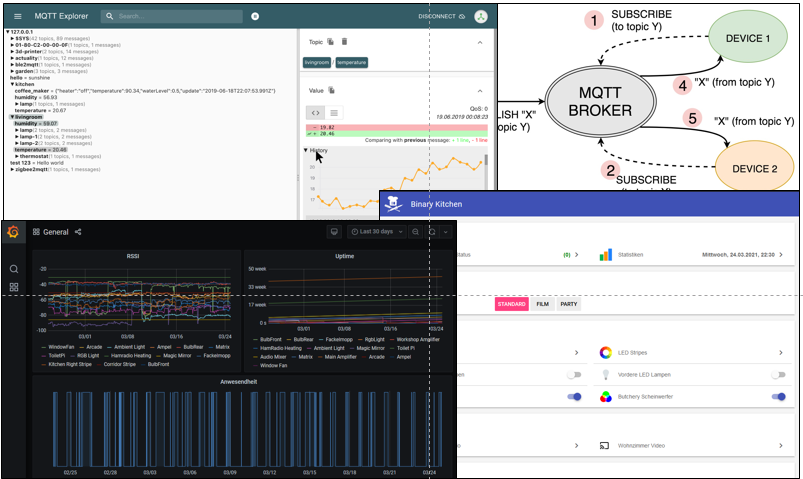Open the MQTT Explorer hamburger menu
This screenshot has height=479, width=803.
coord(18,16)
